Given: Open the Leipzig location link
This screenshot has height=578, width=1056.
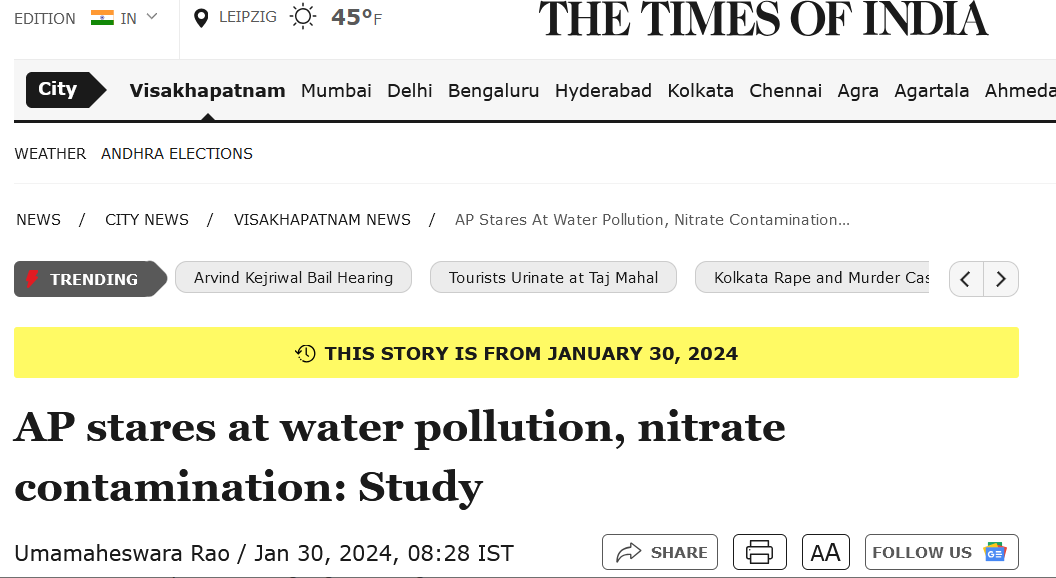Looking at the screenshot, I should (248, 17).
